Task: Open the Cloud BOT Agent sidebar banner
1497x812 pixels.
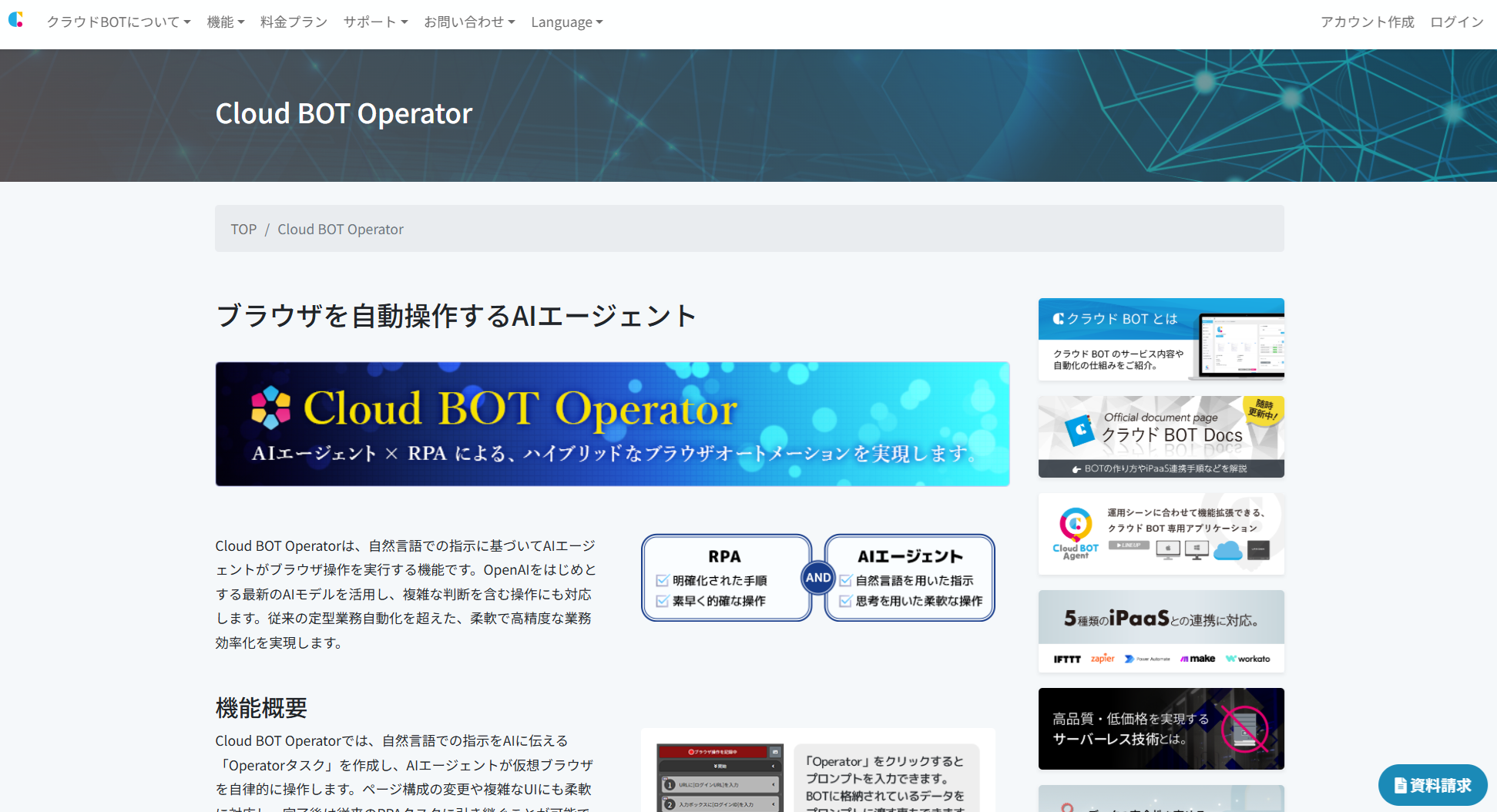Action: tap(1161, 534)
